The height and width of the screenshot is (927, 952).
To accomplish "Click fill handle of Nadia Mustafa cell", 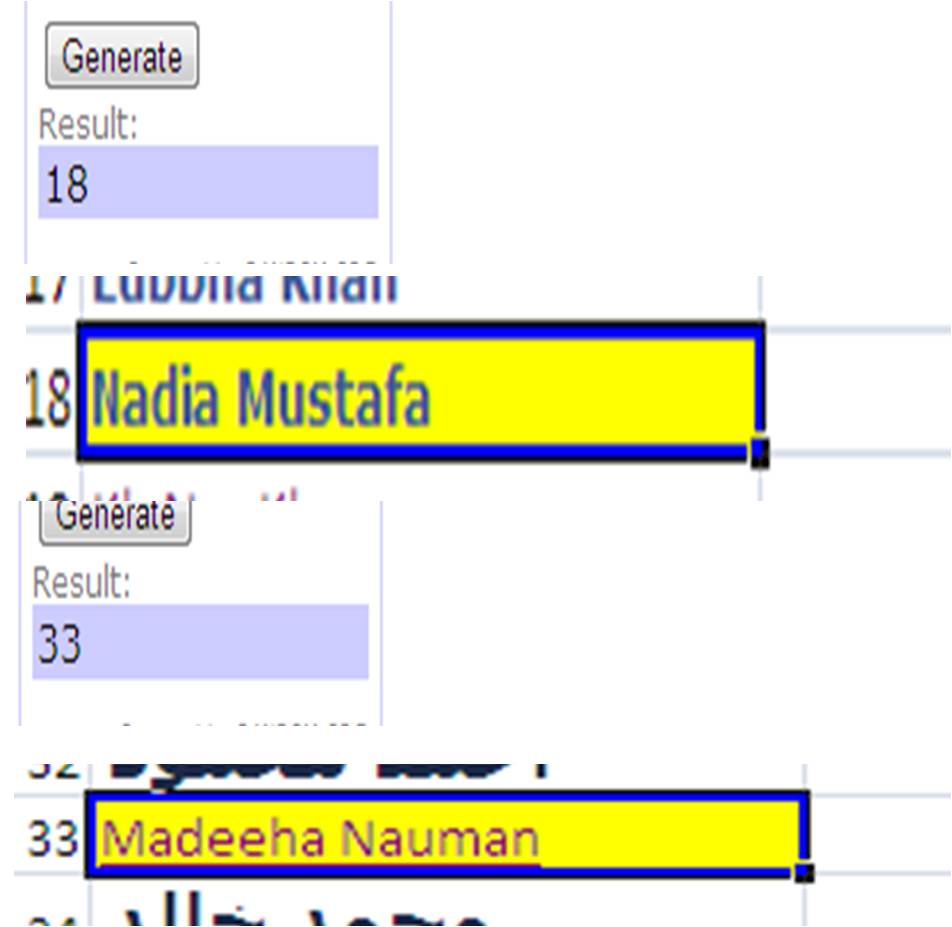I will click(x=759, y=455).
